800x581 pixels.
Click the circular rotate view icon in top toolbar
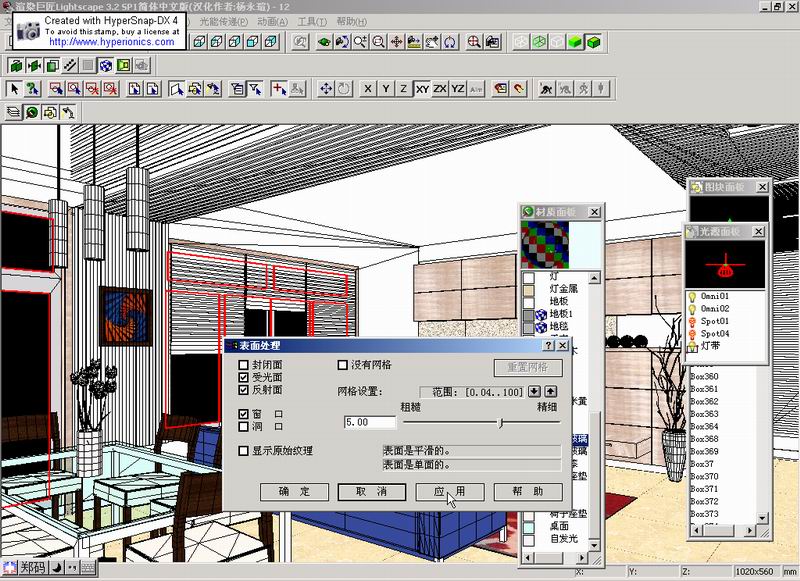point(450,42)
